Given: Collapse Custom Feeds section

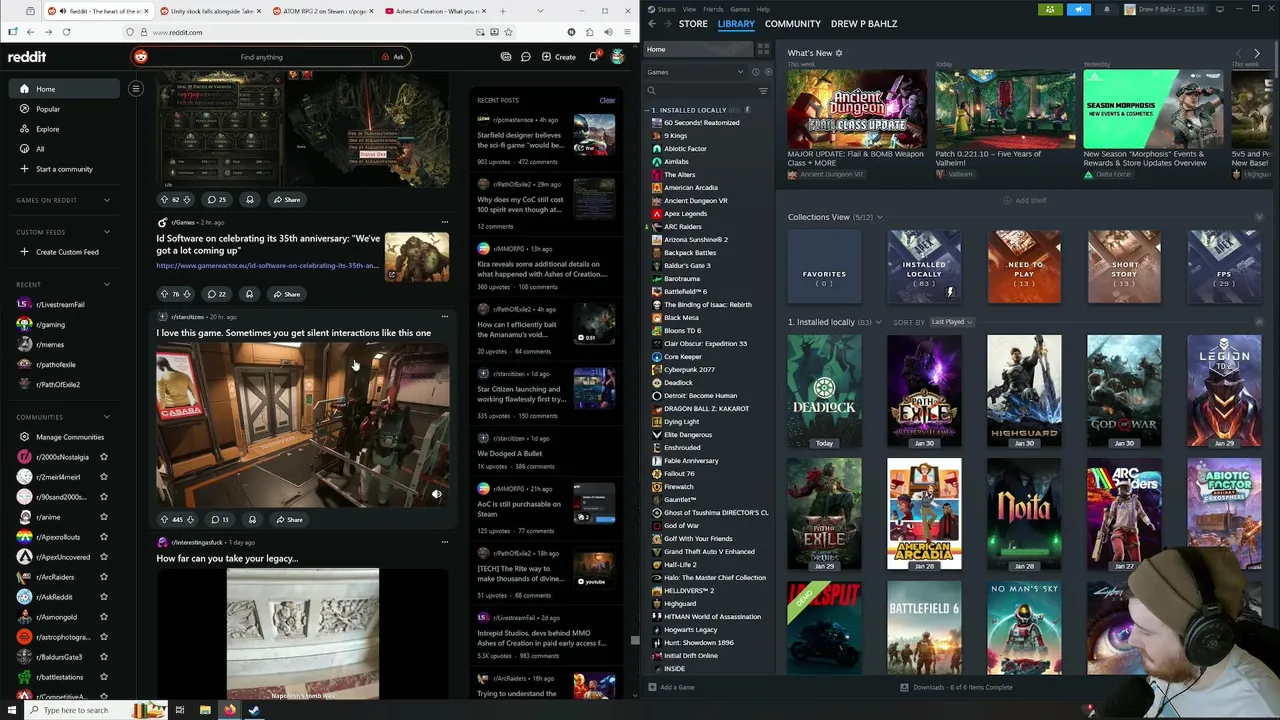Looking at the screenshot, I should coord(107,232).
